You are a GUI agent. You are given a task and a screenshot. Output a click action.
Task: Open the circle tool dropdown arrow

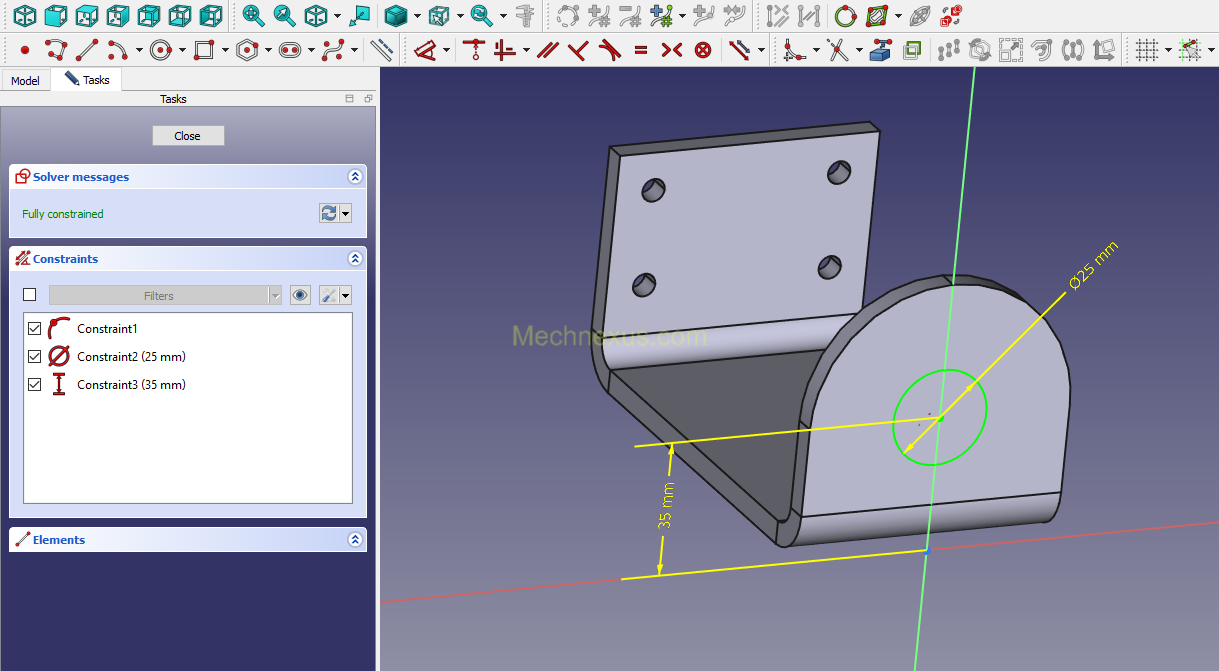(182, 50)
